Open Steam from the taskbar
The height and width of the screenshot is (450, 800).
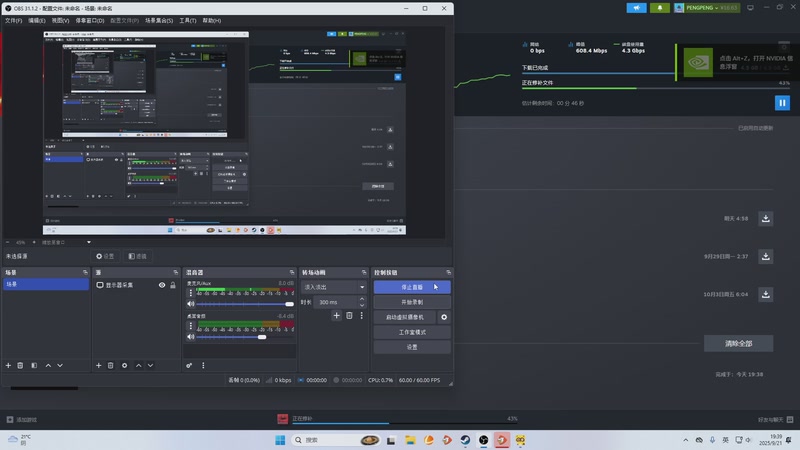point(465,440)
